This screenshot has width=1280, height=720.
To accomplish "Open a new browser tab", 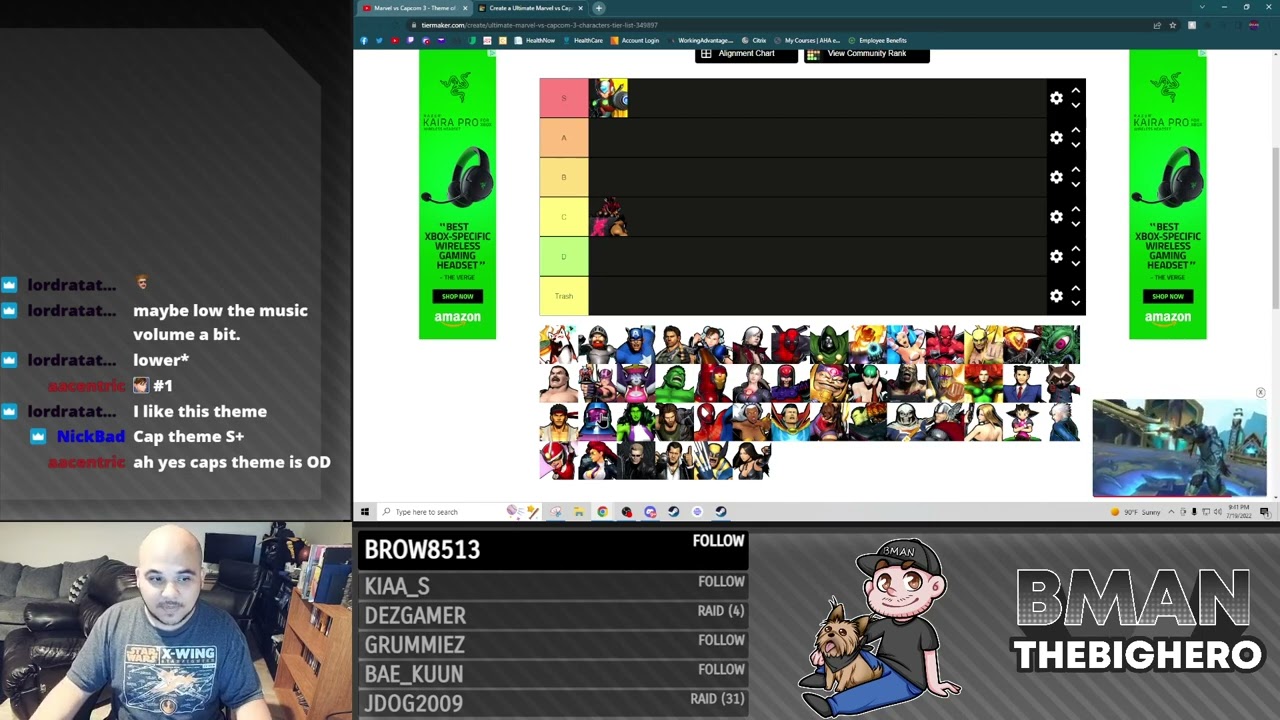I will [x=599, y=8].
